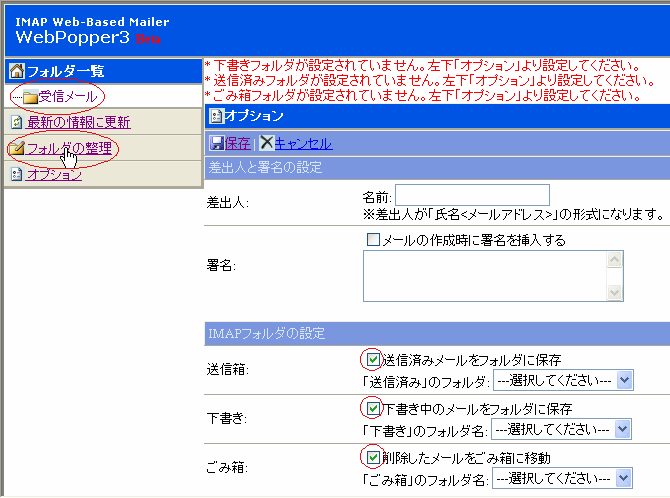Click the WebPopper3 logo title
670x498 pixels.
click(72, 37)
